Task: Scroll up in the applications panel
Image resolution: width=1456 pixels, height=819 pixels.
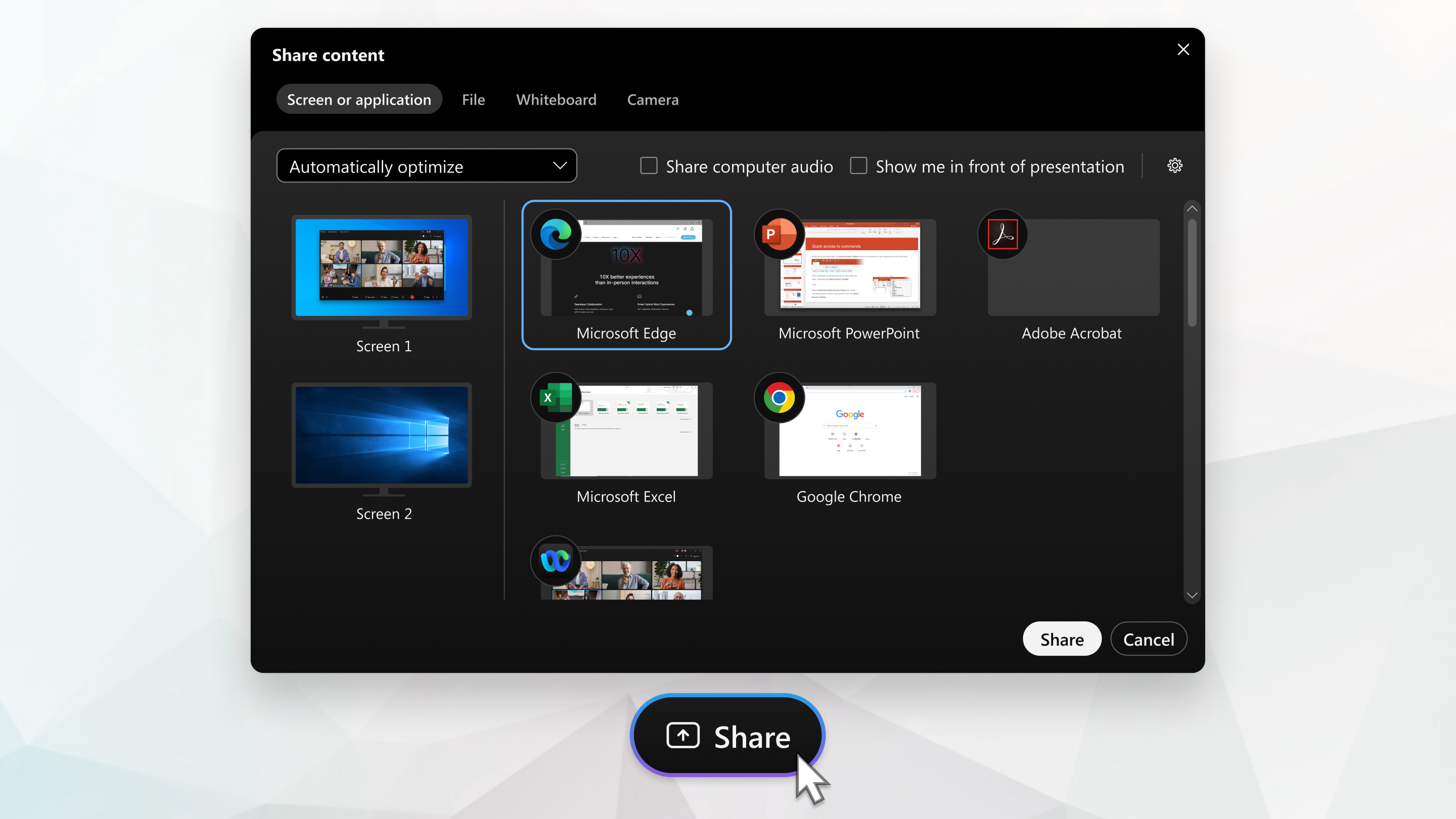Action: (x=1192, y=207)
